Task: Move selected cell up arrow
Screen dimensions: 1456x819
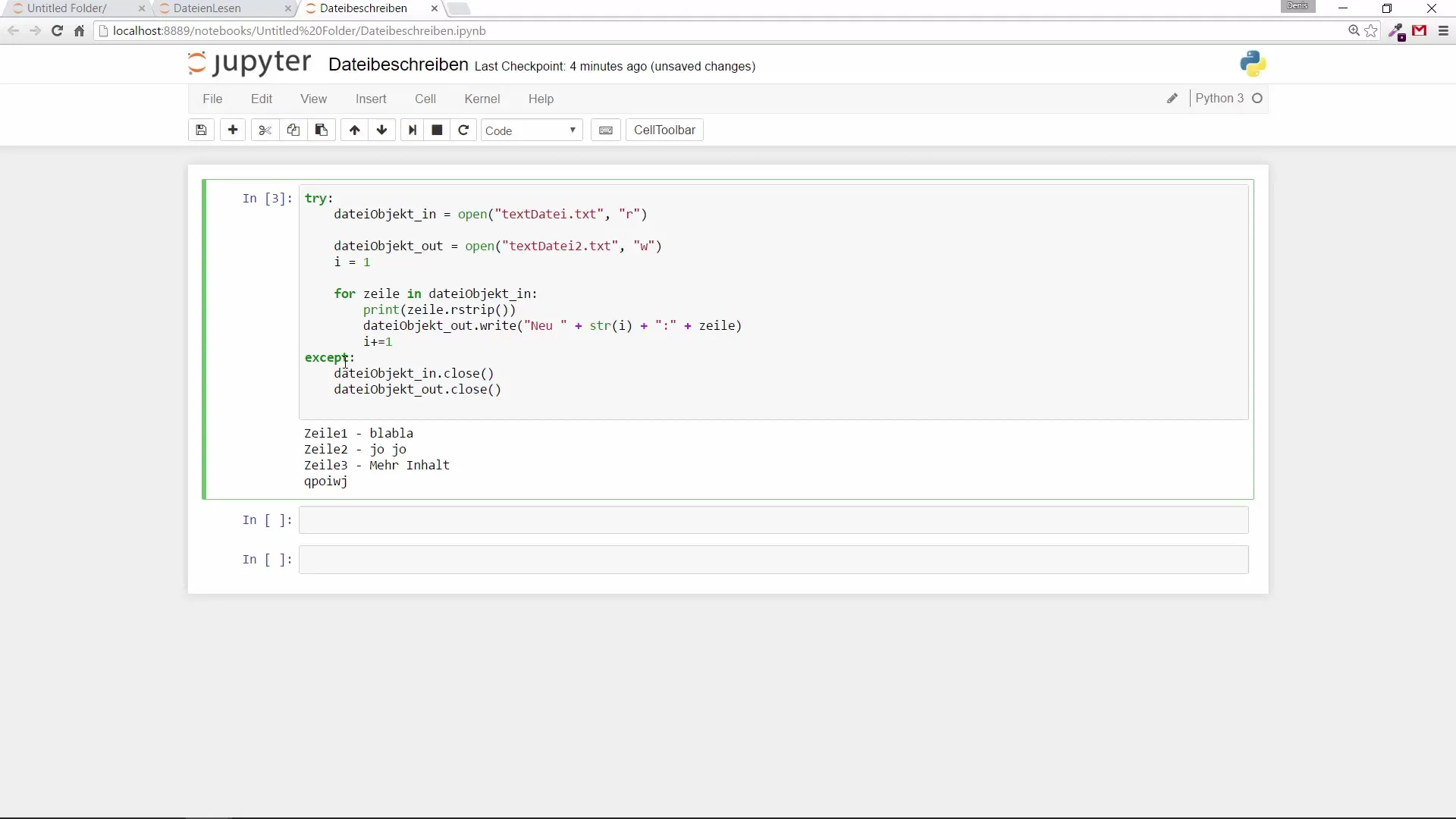Action: pyautogui.click(x=354, y=130)
